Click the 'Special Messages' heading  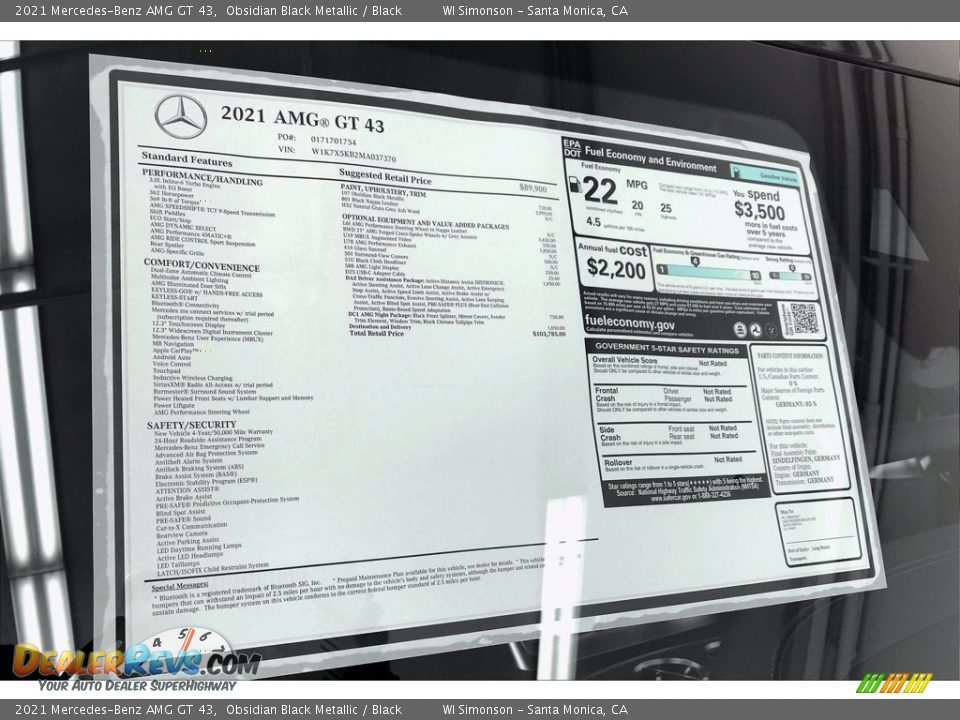click(x=180, y=586)
